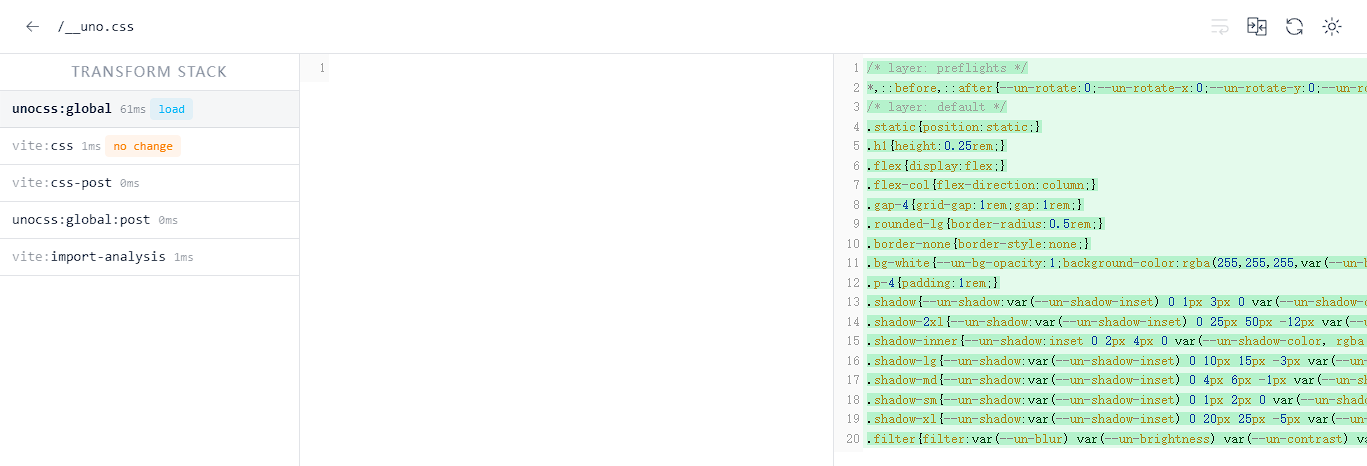
Task: Toggle diff view mode icon
Action: coord(1257,27)
